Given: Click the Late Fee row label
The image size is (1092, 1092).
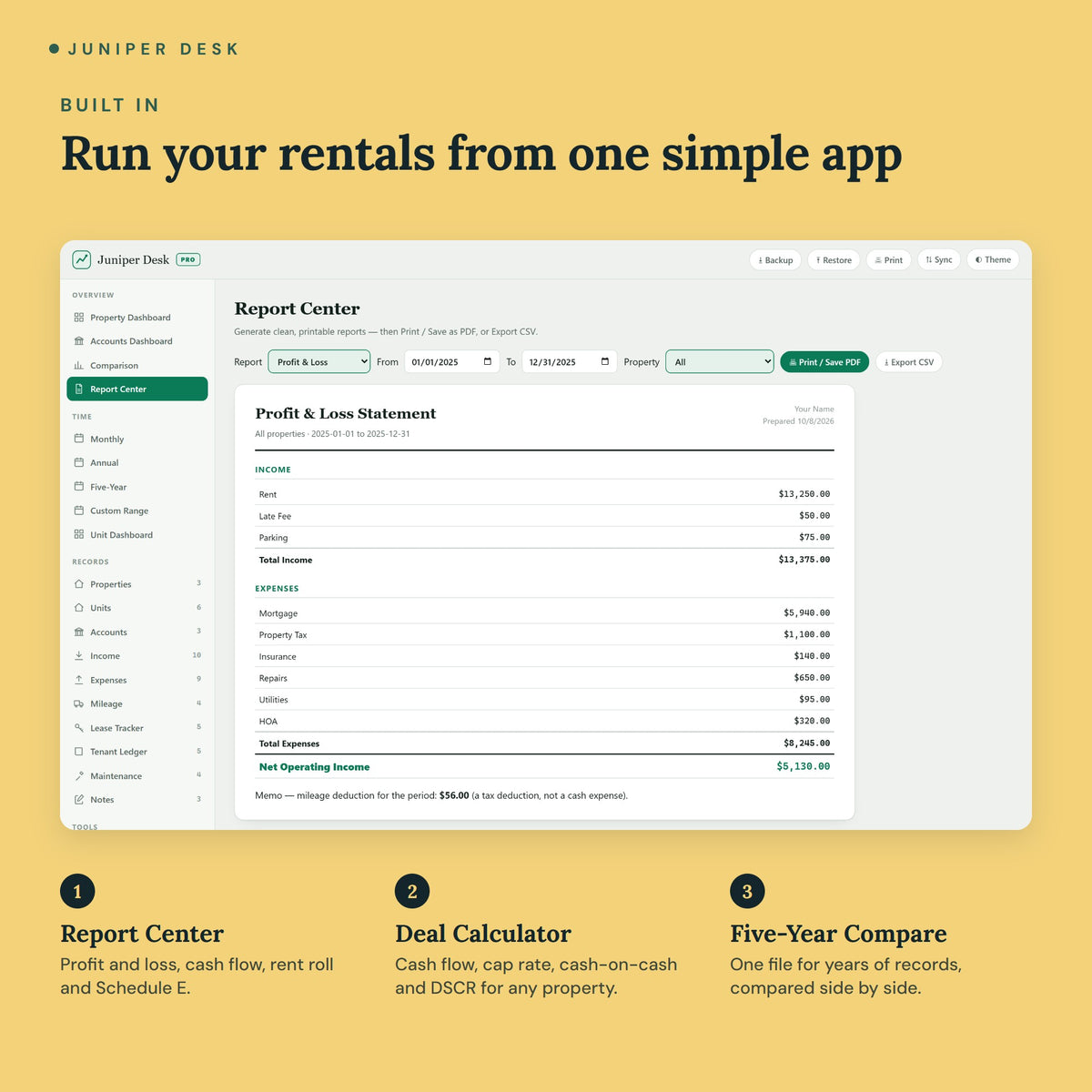Looking at the screenshot, I should pyautogui.click(x=275, y=516).
